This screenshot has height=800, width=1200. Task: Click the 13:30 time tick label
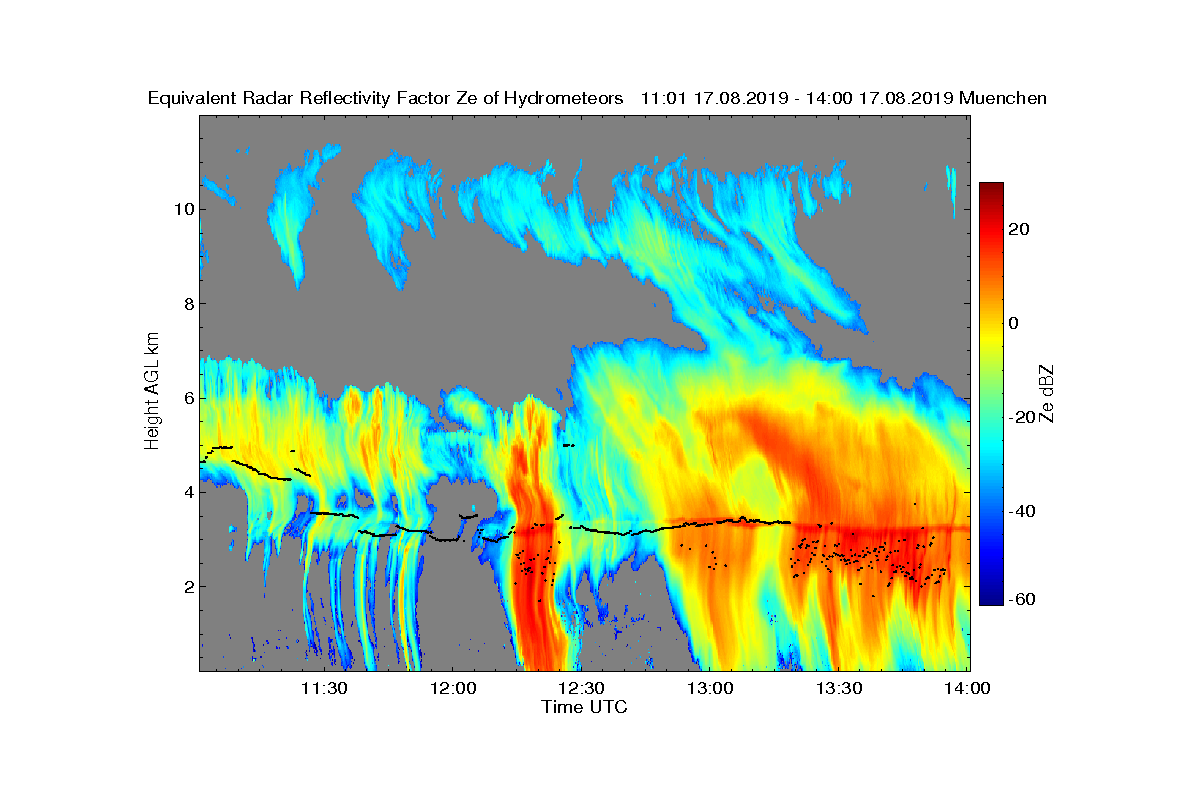[x=838, y=689]
